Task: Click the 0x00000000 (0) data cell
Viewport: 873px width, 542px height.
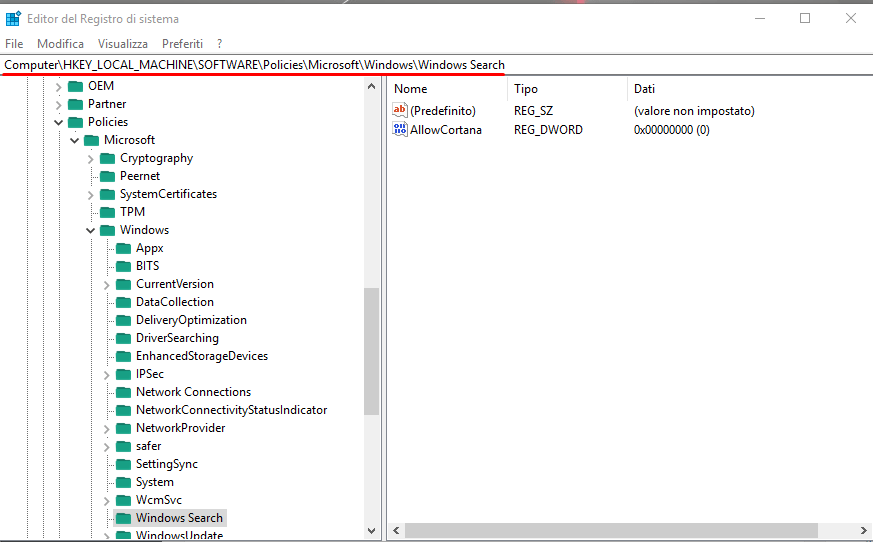Action: tap(671, 130)
